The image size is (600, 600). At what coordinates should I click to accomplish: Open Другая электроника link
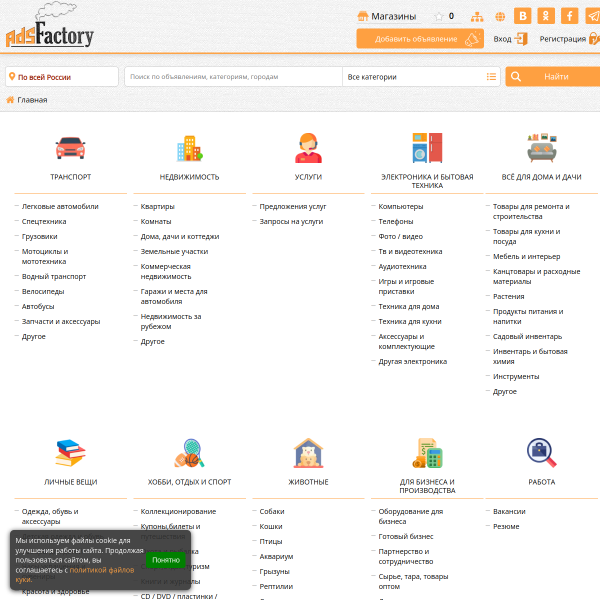(x=412, y=361)
